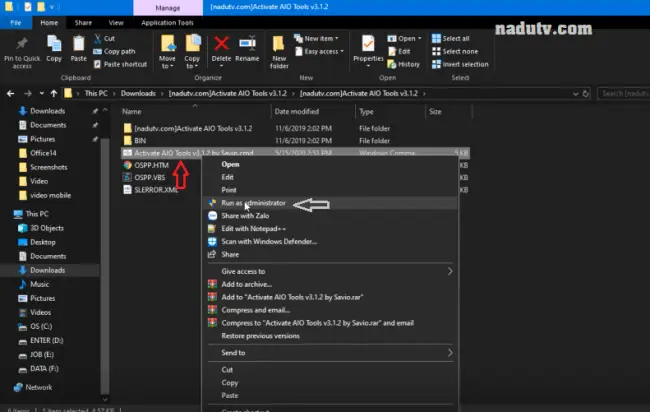Screen dimensions: 650x412
Task: Click Paste shortcut in ribbon
Action: click(x=120, y=64)
